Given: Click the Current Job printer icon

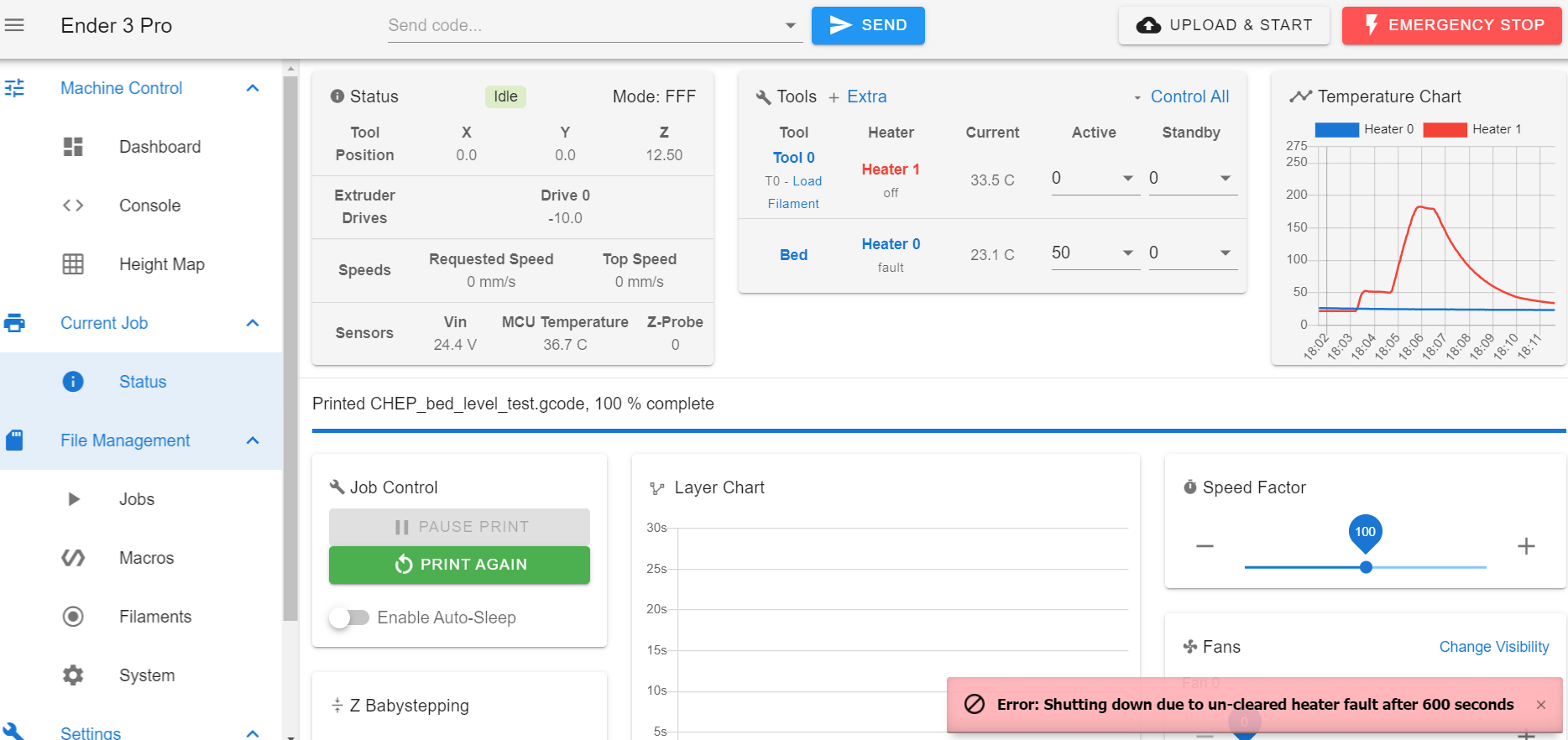Looking at the screenshot, I should coord(14,323).
